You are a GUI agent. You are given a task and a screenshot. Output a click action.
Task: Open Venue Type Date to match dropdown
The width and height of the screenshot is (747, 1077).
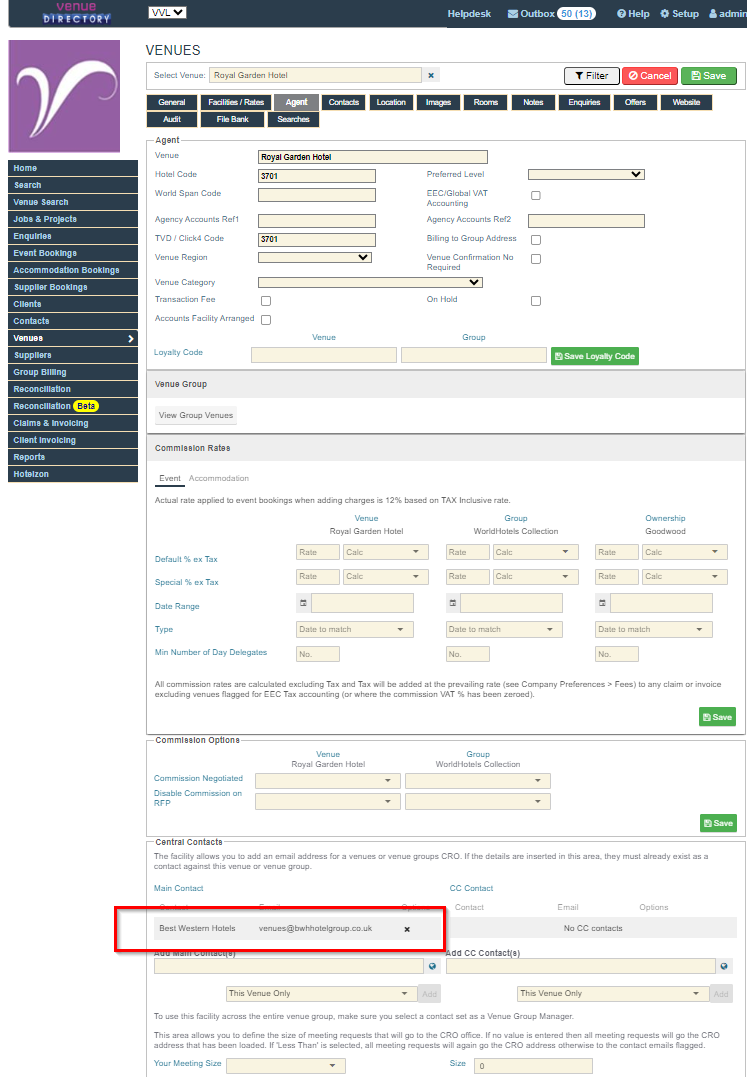[x=354, y=629]
